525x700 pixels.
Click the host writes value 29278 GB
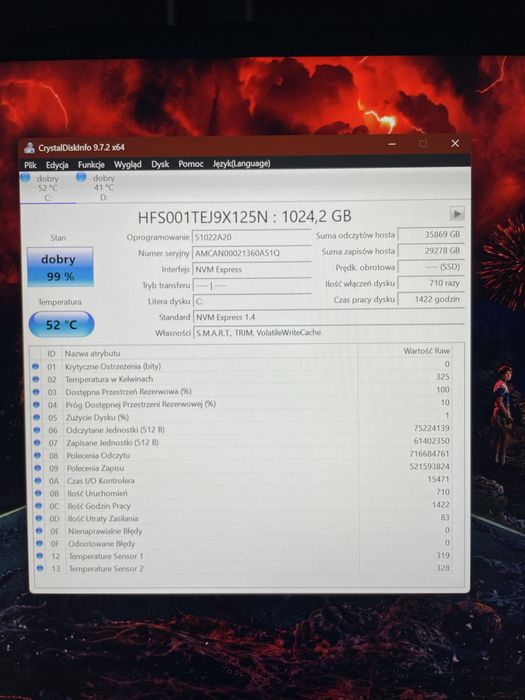click(431, 251)
